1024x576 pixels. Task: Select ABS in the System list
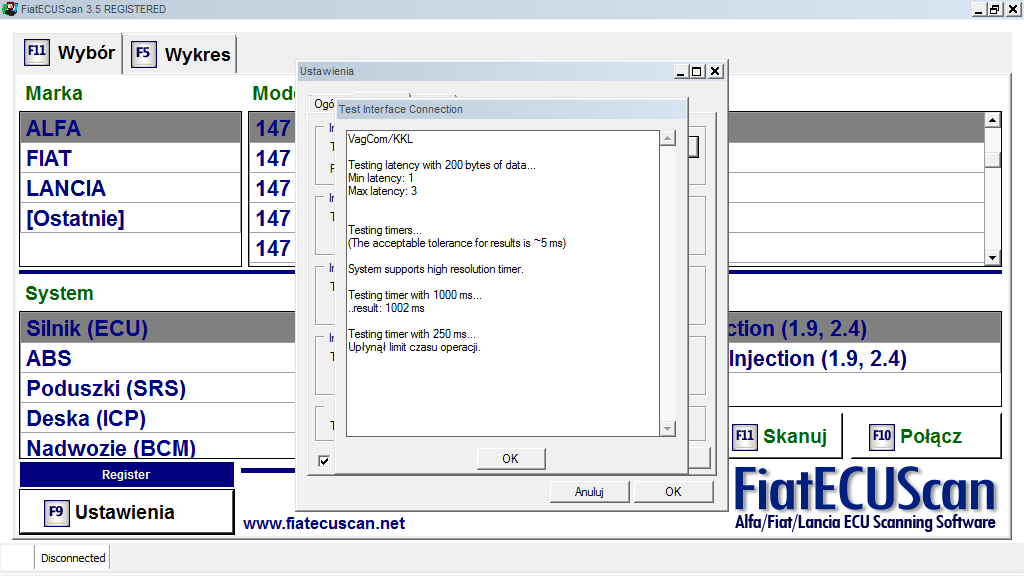[158, 358]
